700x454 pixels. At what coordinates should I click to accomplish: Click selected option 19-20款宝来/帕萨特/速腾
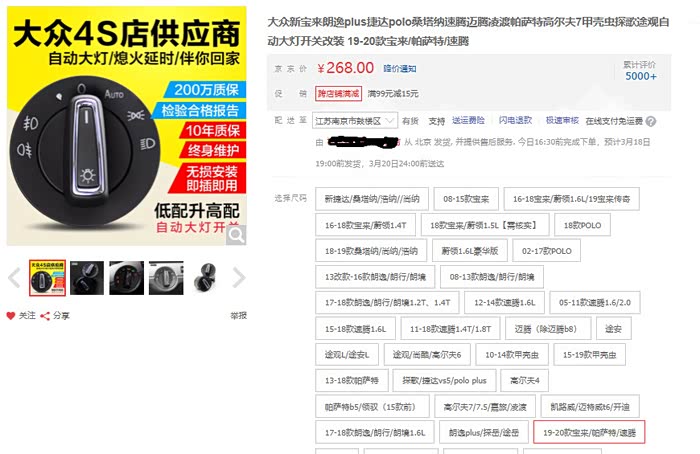(x=589, y=432)
